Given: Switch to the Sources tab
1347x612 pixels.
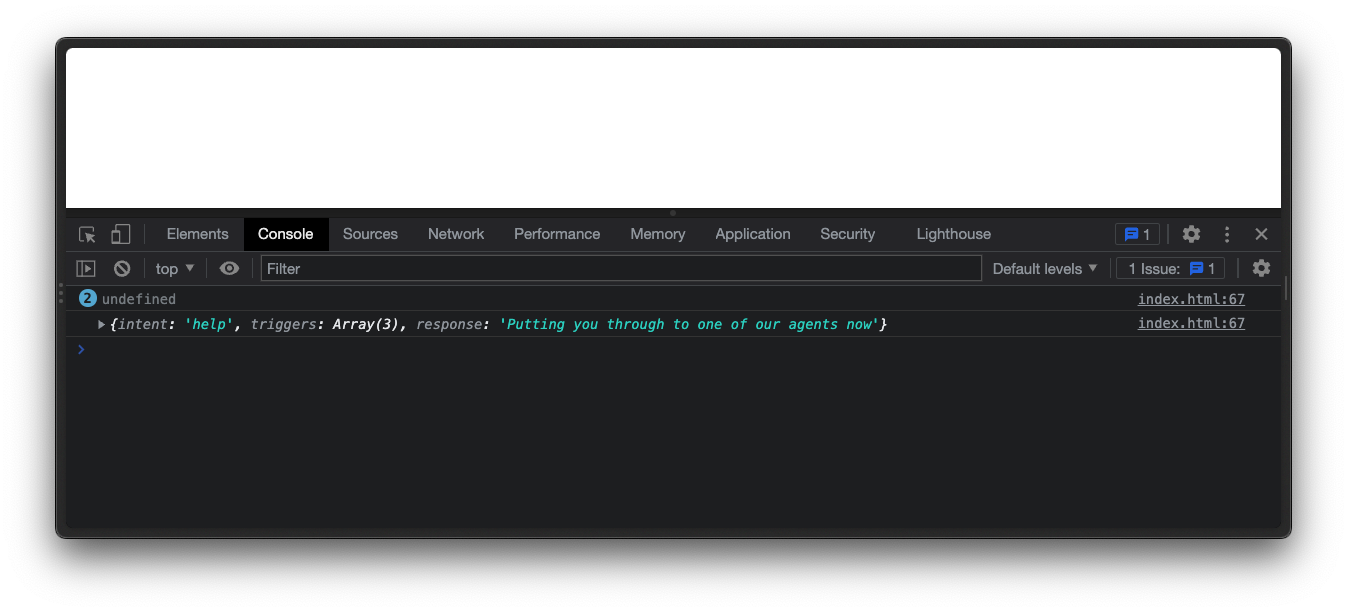Looking at the screenshot, I should (370, 234).
